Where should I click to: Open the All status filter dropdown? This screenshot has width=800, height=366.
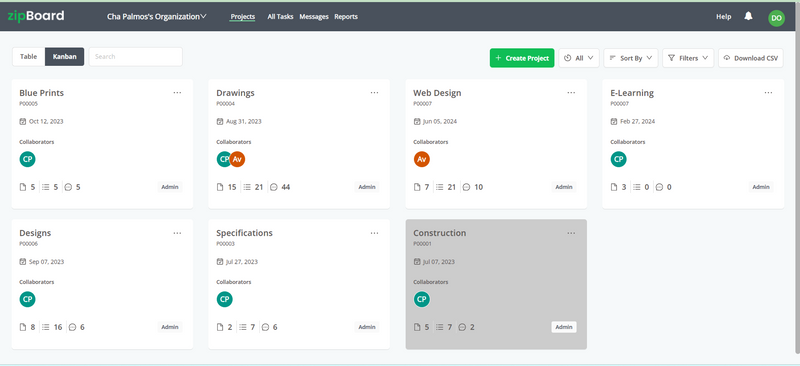[x=579, y=58]
